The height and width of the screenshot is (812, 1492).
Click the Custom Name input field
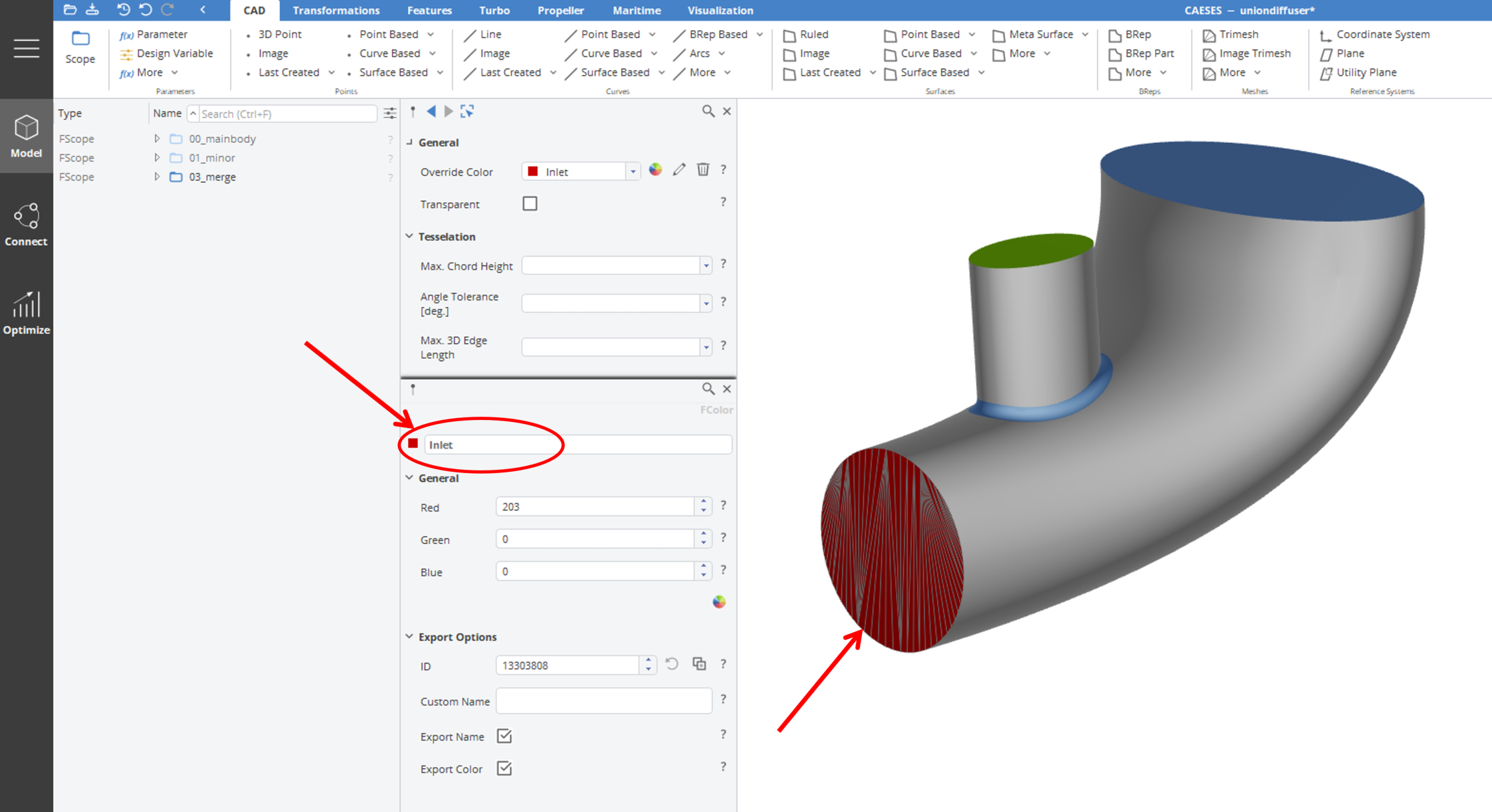604,701
